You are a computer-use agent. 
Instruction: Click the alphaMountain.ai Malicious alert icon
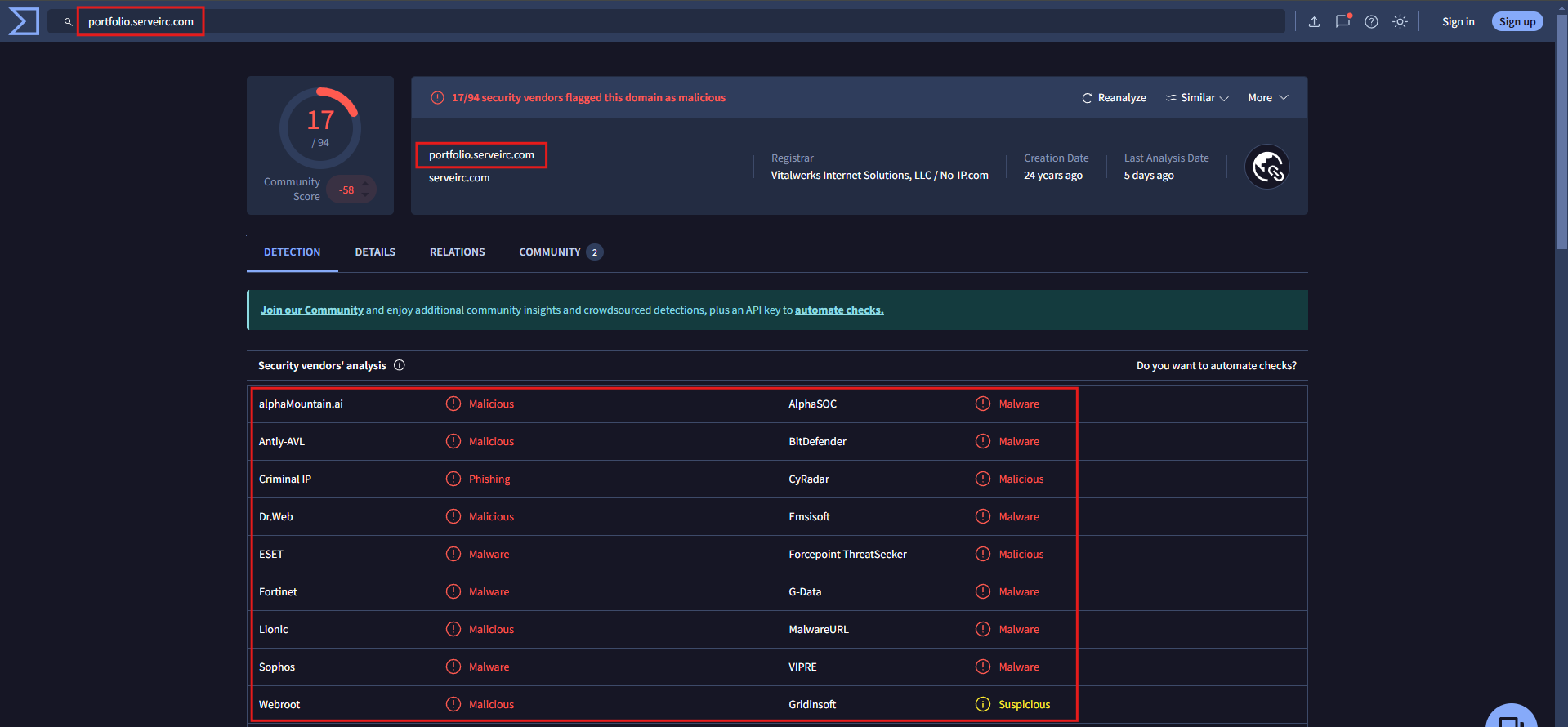pos(453,404)
